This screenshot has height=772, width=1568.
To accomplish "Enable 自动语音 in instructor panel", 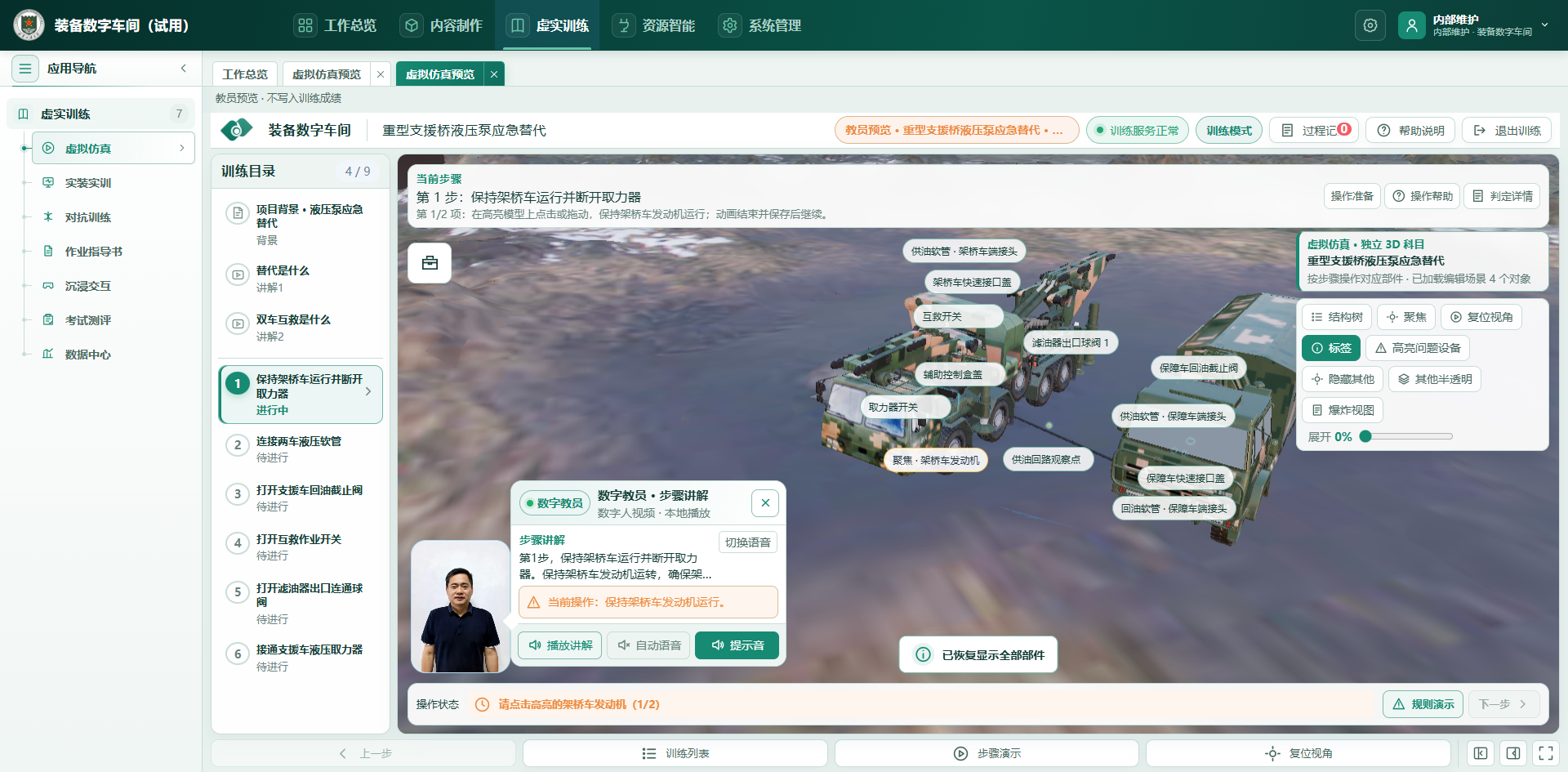I will tap(649, 645).
